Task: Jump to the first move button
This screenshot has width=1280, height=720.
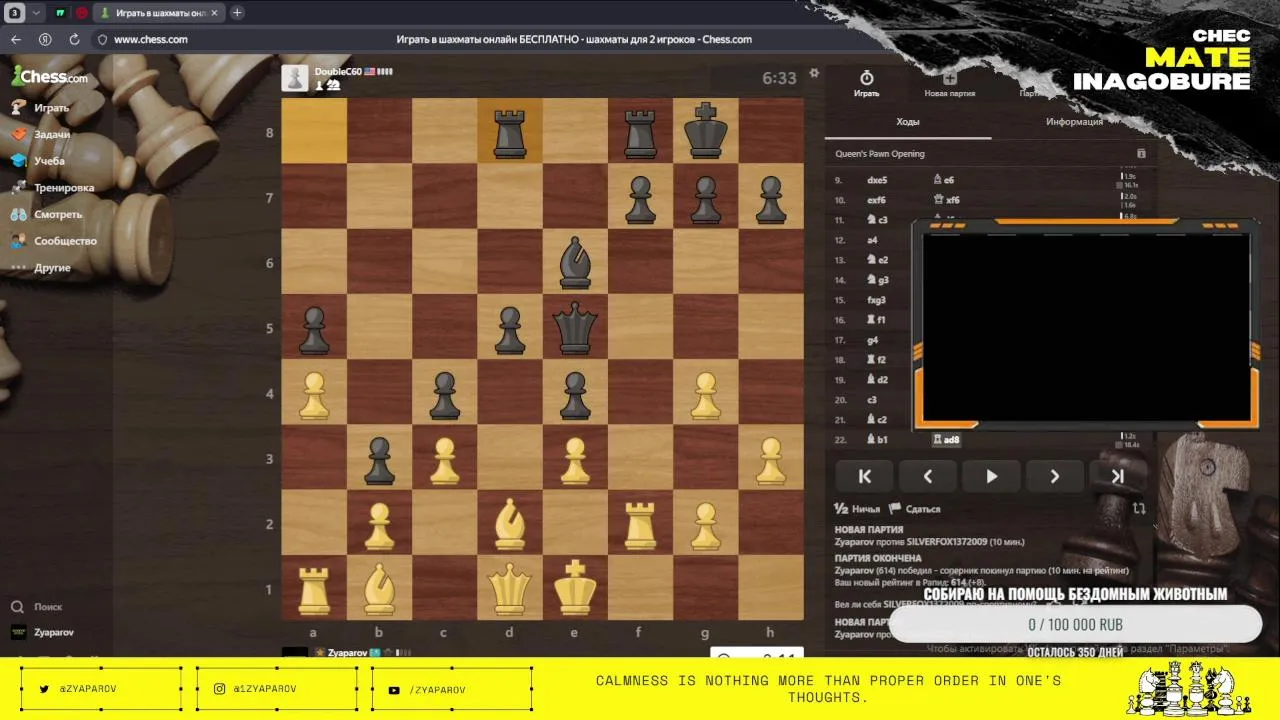Action: [x=866, y=476]
